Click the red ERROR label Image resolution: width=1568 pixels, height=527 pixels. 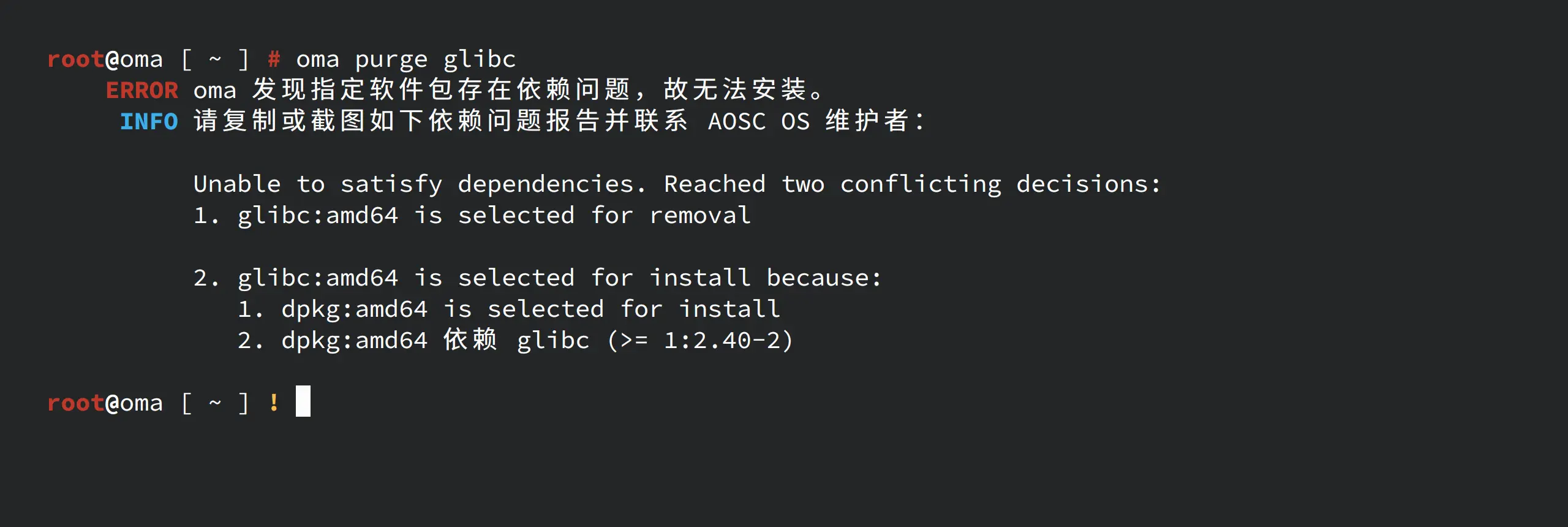[x=141, y=91]
